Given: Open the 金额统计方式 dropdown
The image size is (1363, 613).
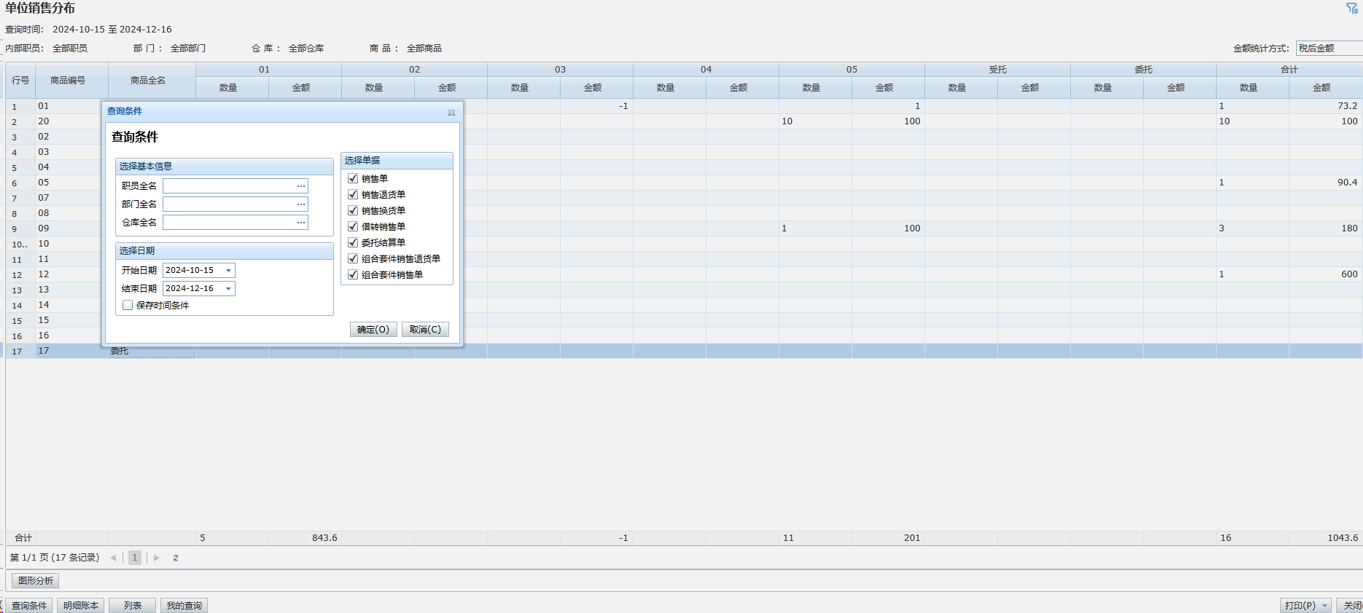Looking at the screenshot, I should pos(1329,48).
